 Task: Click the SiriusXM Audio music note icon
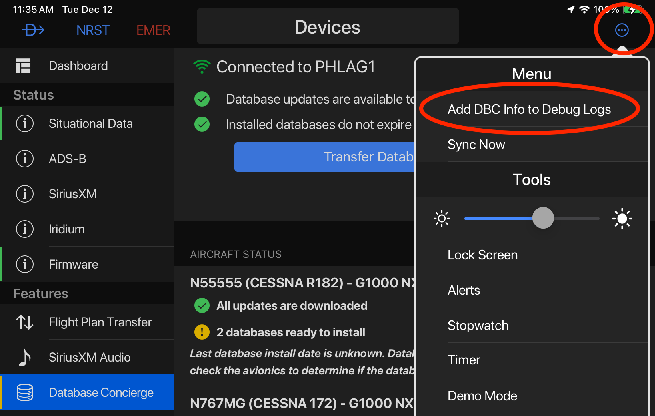[x=25, y=357]
